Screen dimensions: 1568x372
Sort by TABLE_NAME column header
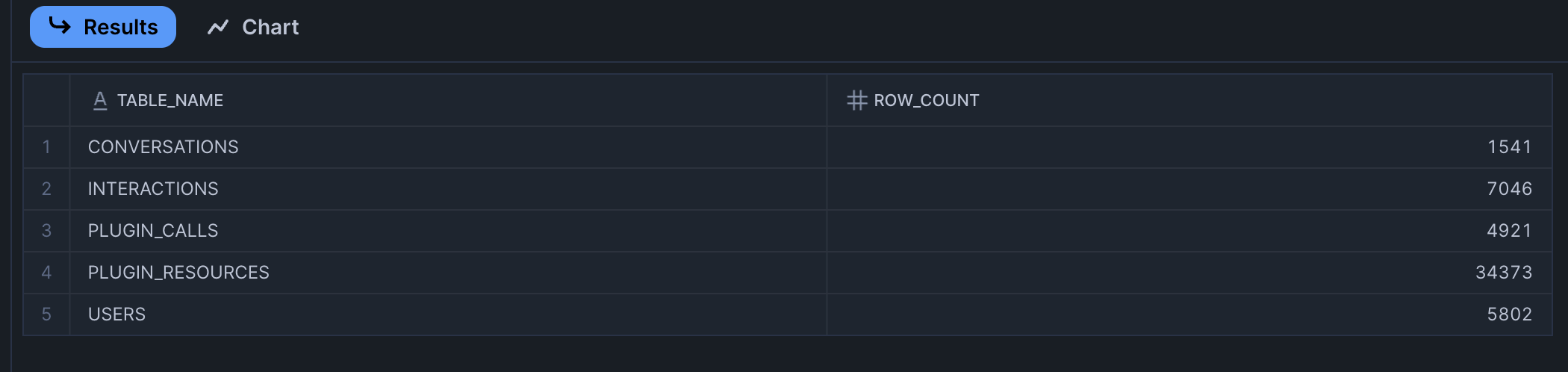(448, 100)
